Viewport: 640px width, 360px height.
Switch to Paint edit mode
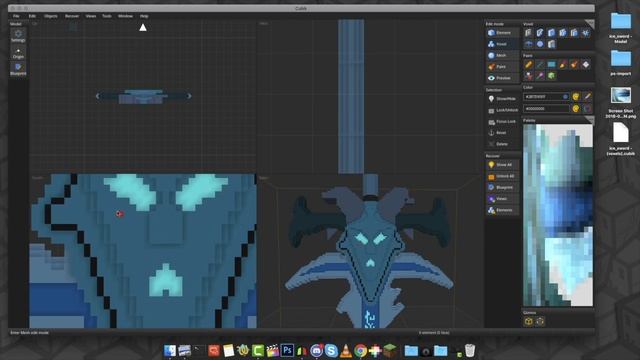coord(502,67)
